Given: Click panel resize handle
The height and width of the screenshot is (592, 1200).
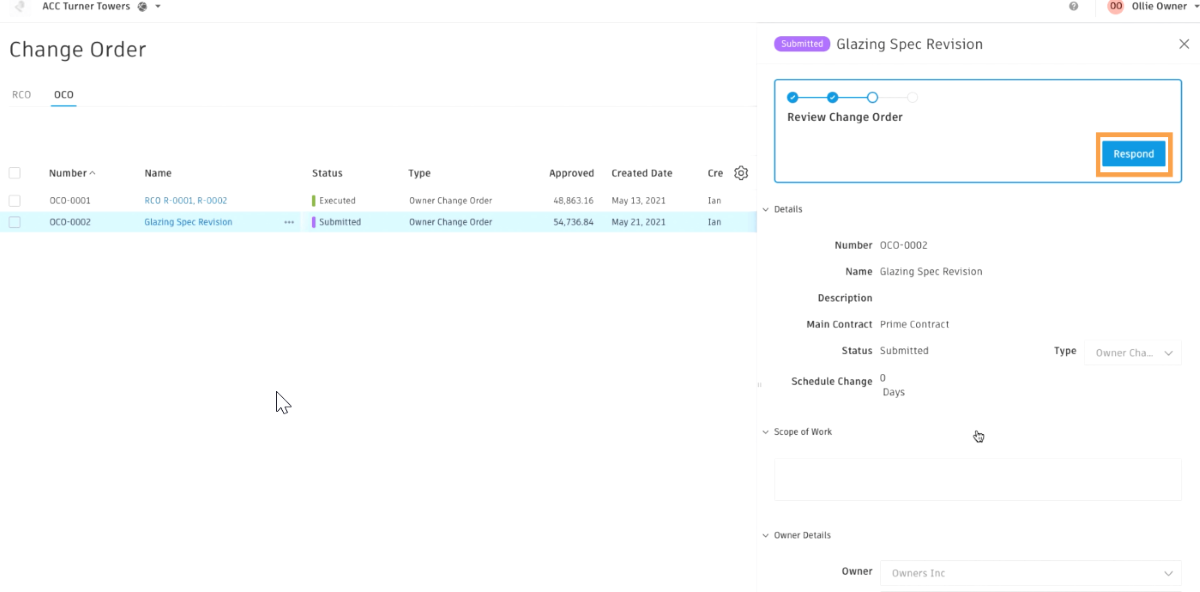Looking at the screenshot, I should (x=759, y=384).
